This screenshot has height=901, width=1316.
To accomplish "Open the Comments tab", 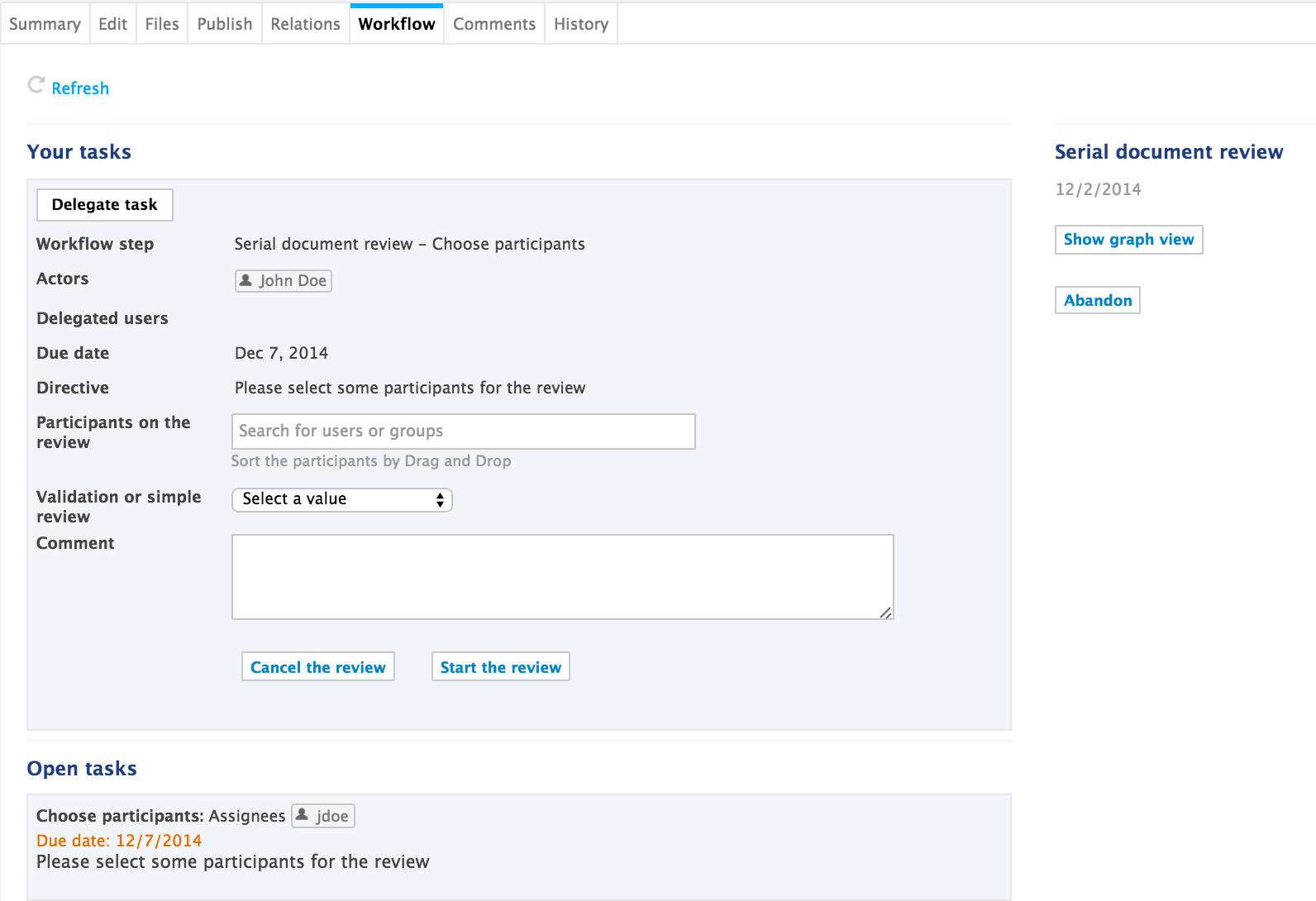I will [x=494, y=24].
